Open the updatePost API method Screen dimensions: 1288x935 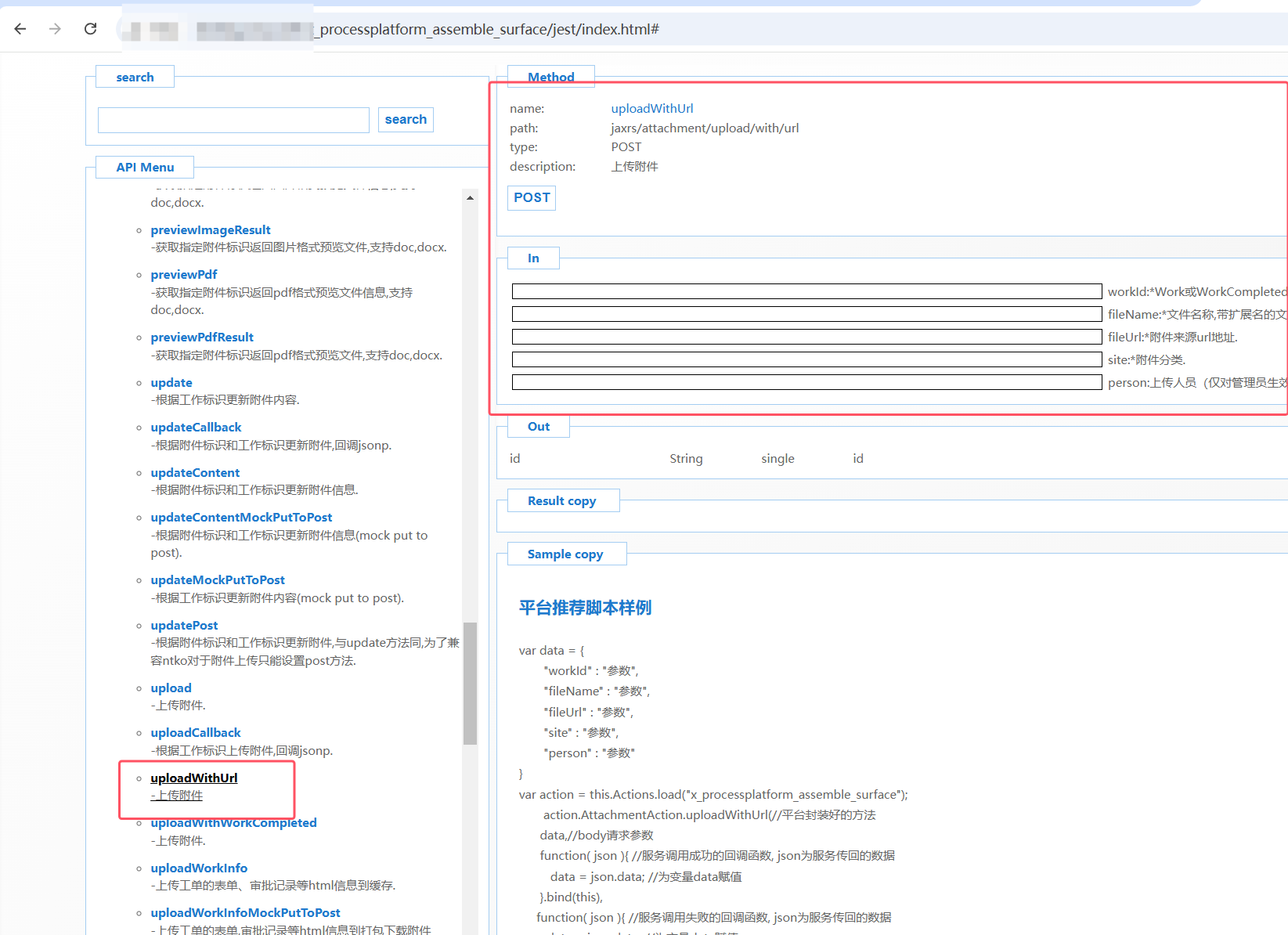pyautogui.click(x=184, y=626)
